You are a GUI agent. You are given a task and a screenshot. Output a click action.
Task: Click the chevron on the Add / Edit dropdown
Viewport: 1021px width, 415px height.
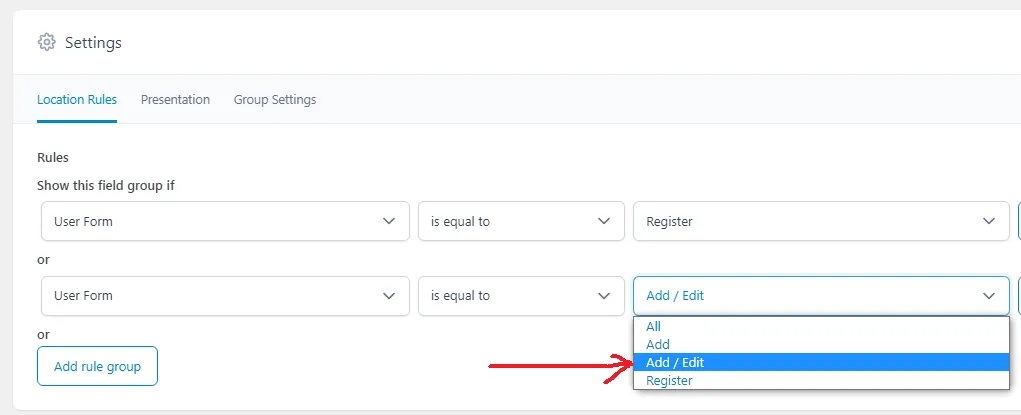[989, 296]
